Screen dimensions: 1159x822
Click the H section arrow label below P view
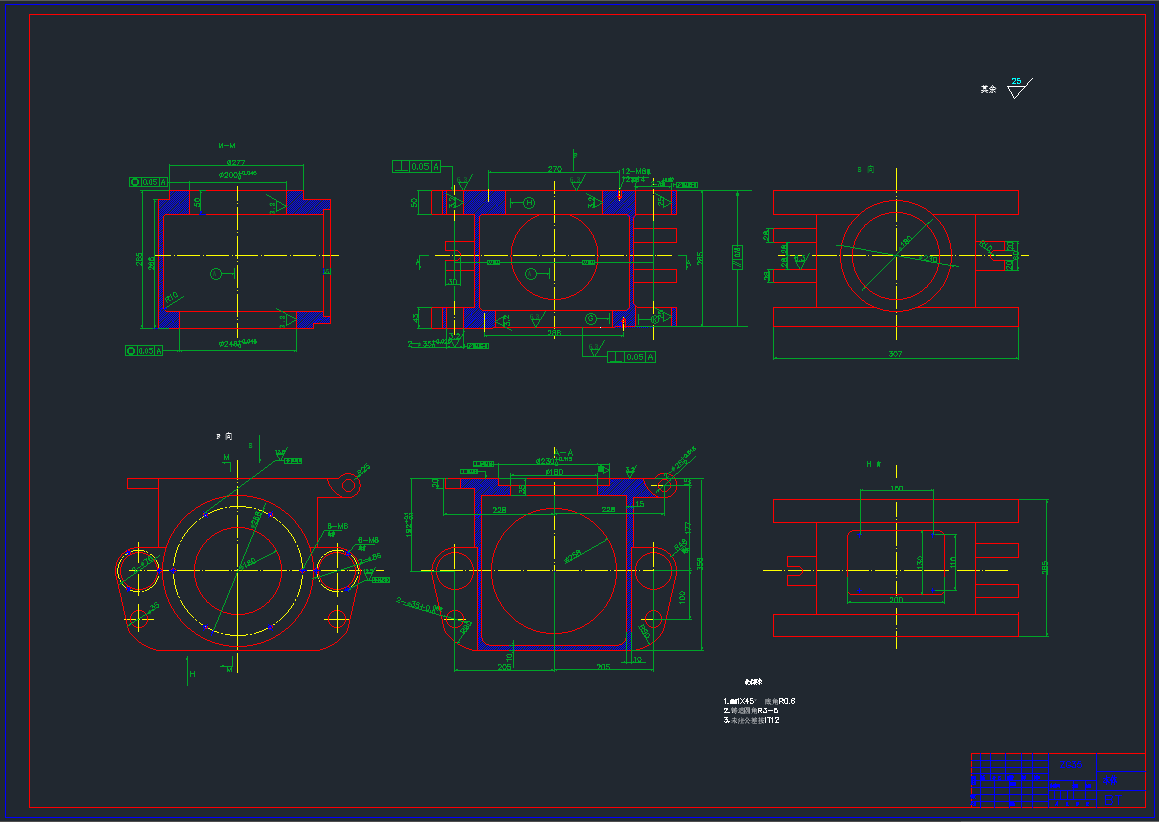tap(192, 675)
